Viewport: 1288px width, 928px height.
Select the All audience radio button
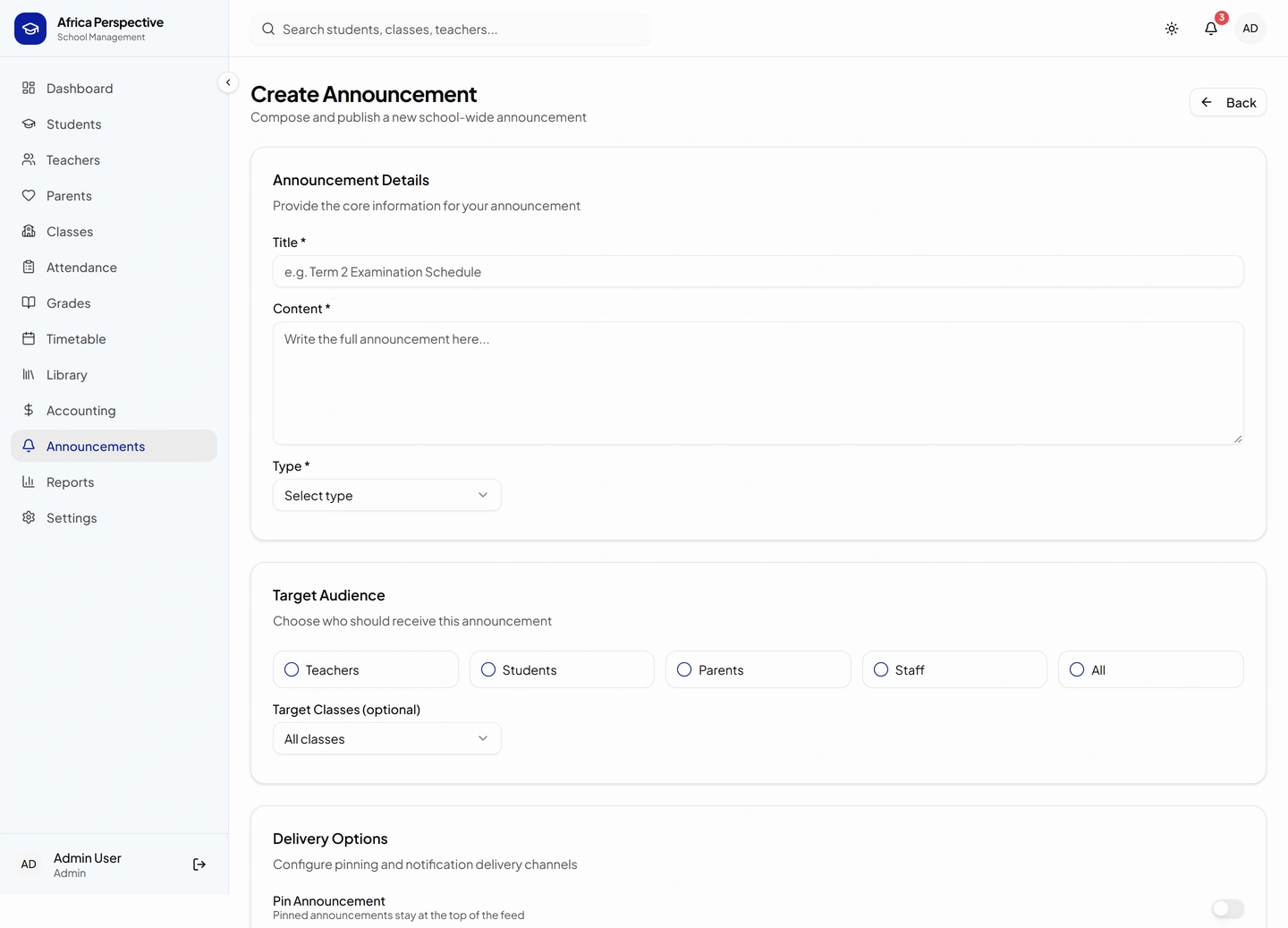[1077, 669]
